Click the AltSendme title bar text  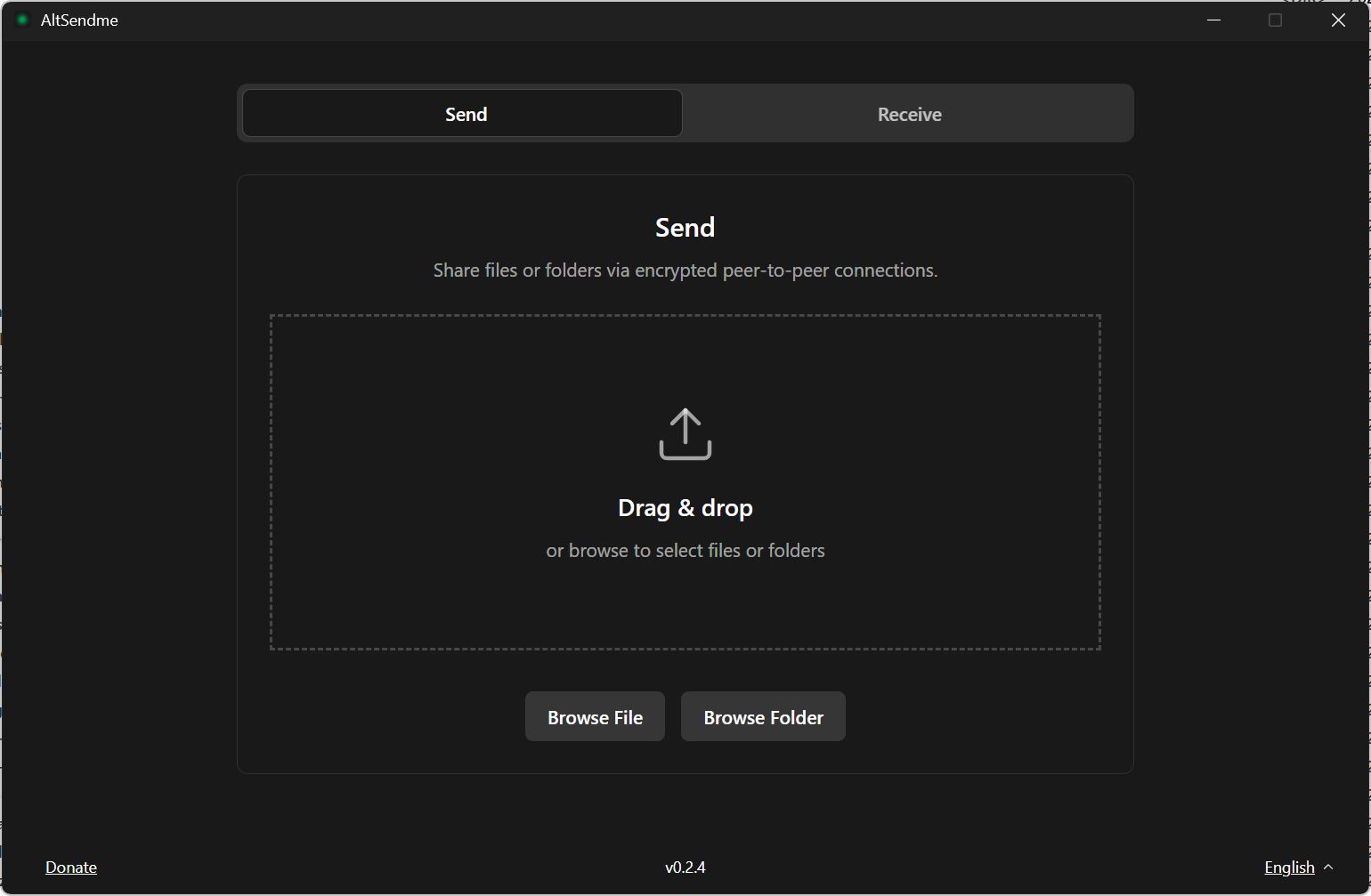click(79, 20)
